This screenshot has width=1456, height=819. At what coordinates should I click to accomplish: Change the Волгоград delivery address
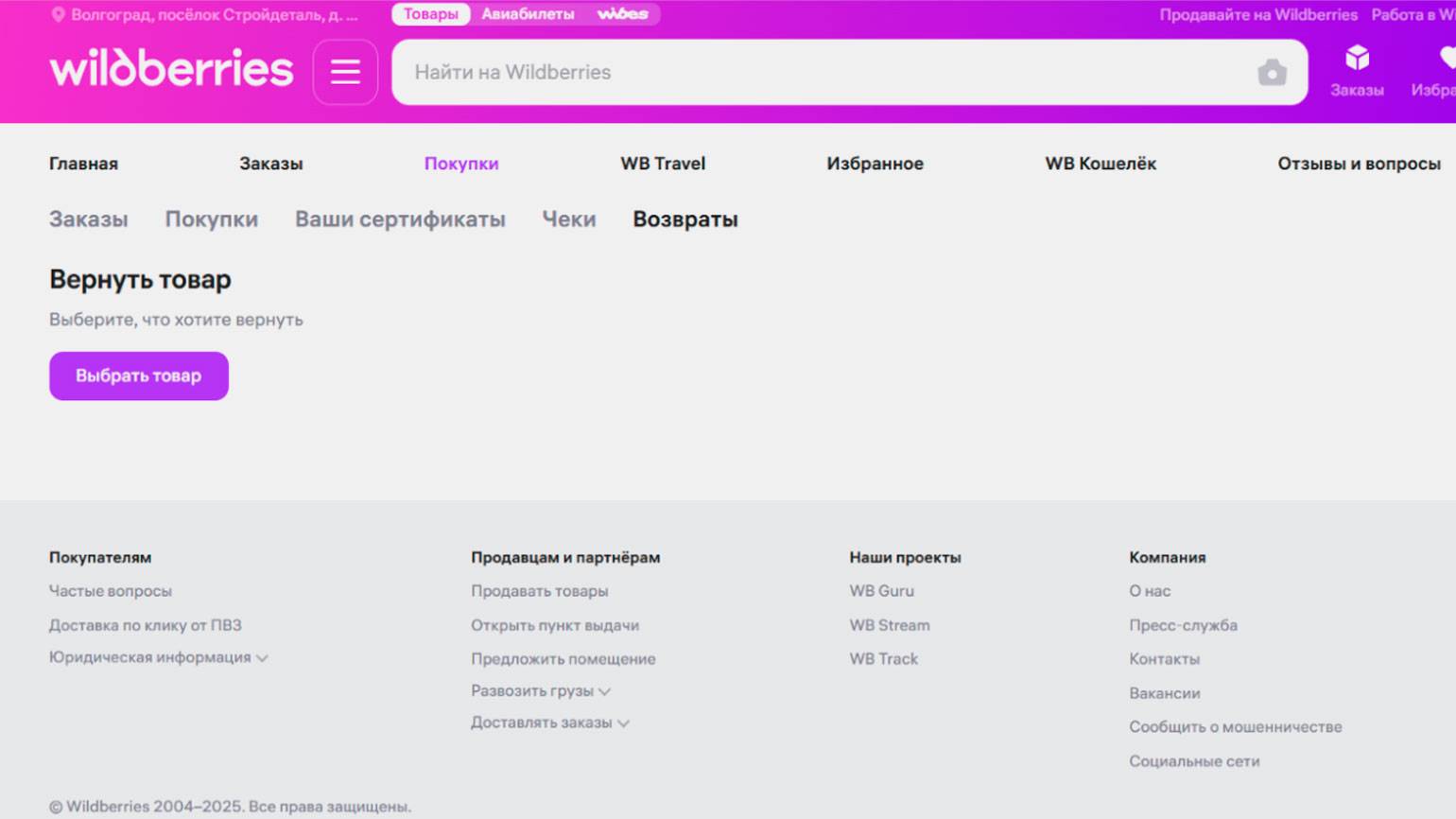(215, 15)
